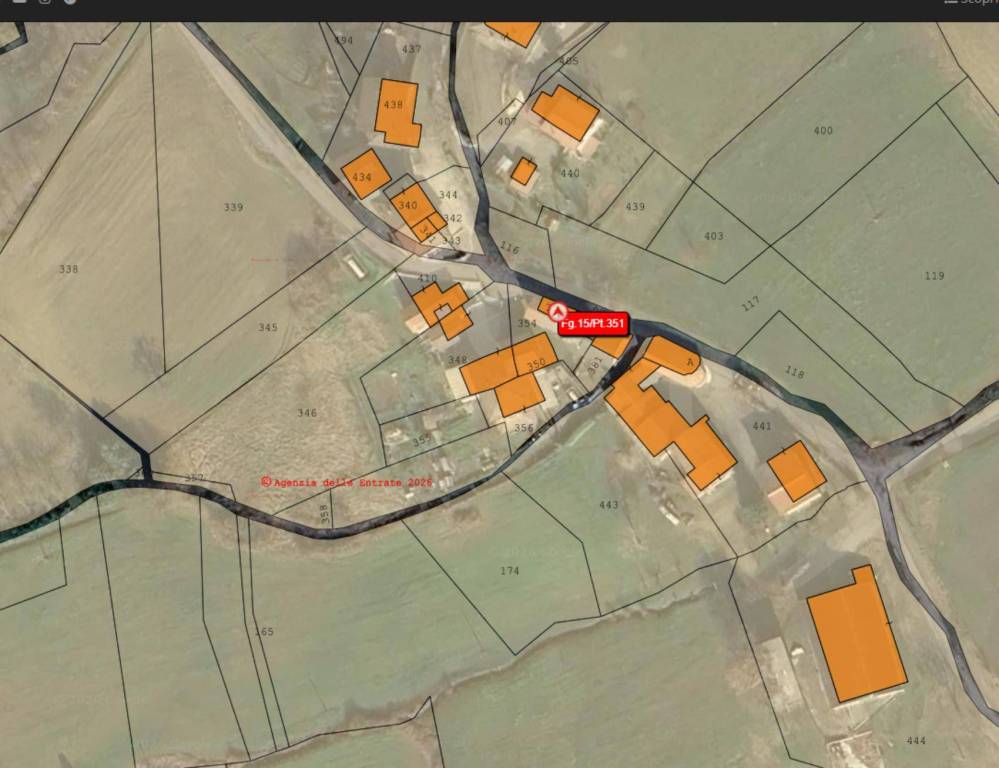Select orange building labeled 434

point(366,174)
